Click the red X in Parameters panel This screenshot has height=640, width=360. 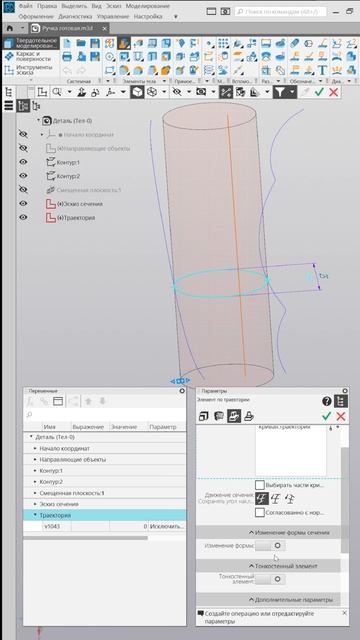(340, 416)
